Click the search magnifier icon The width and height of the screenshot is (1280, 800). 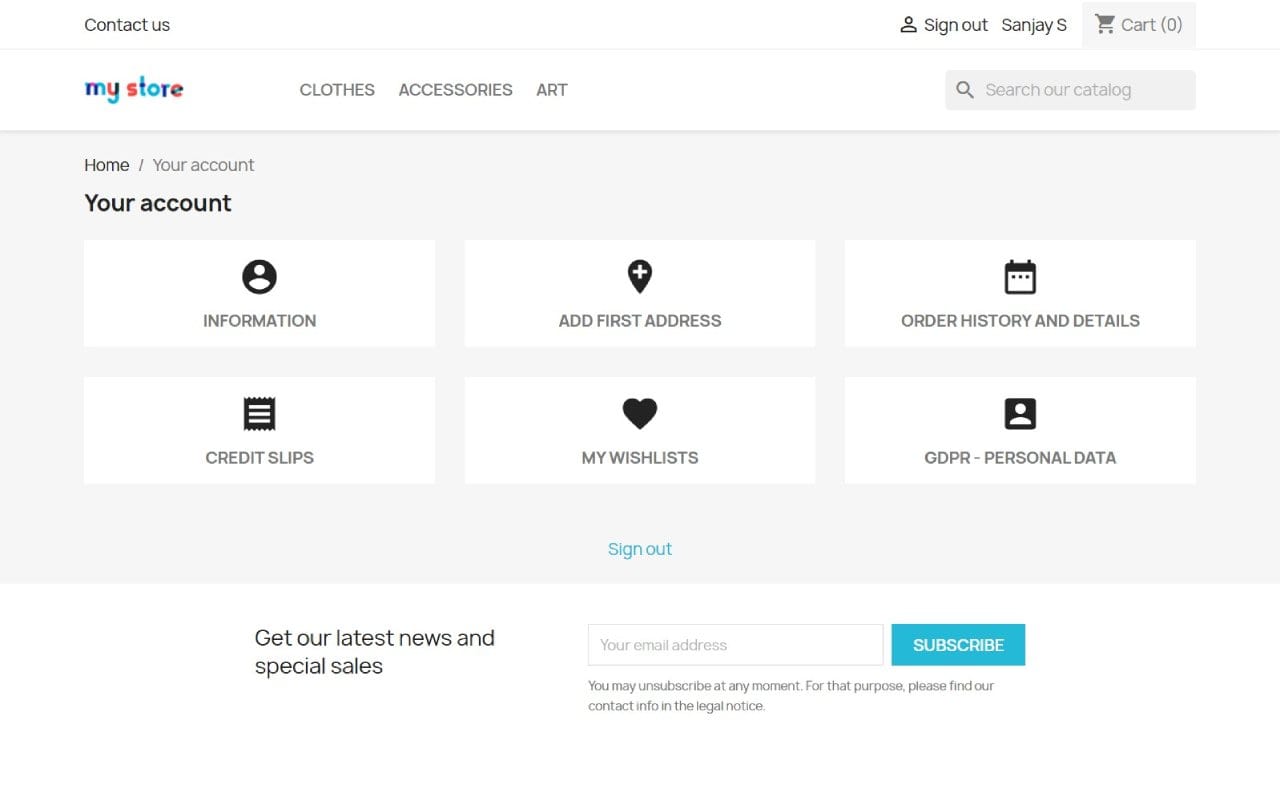coord(964,89)
